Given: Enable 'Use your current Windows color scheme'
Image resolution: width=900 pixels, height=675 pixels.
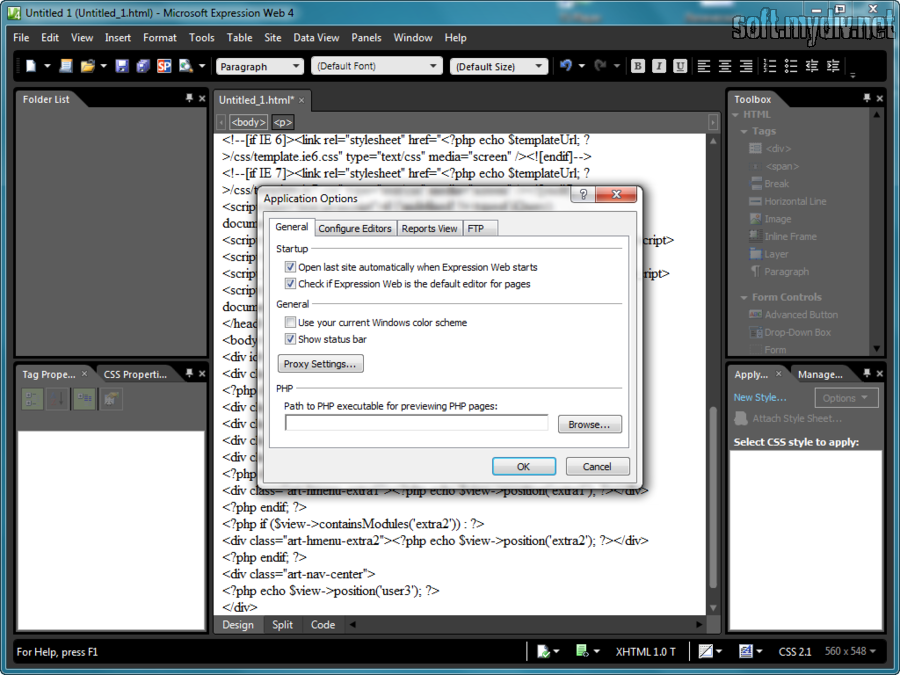Looking at the screenshot, I should click(x=290, y=323).
